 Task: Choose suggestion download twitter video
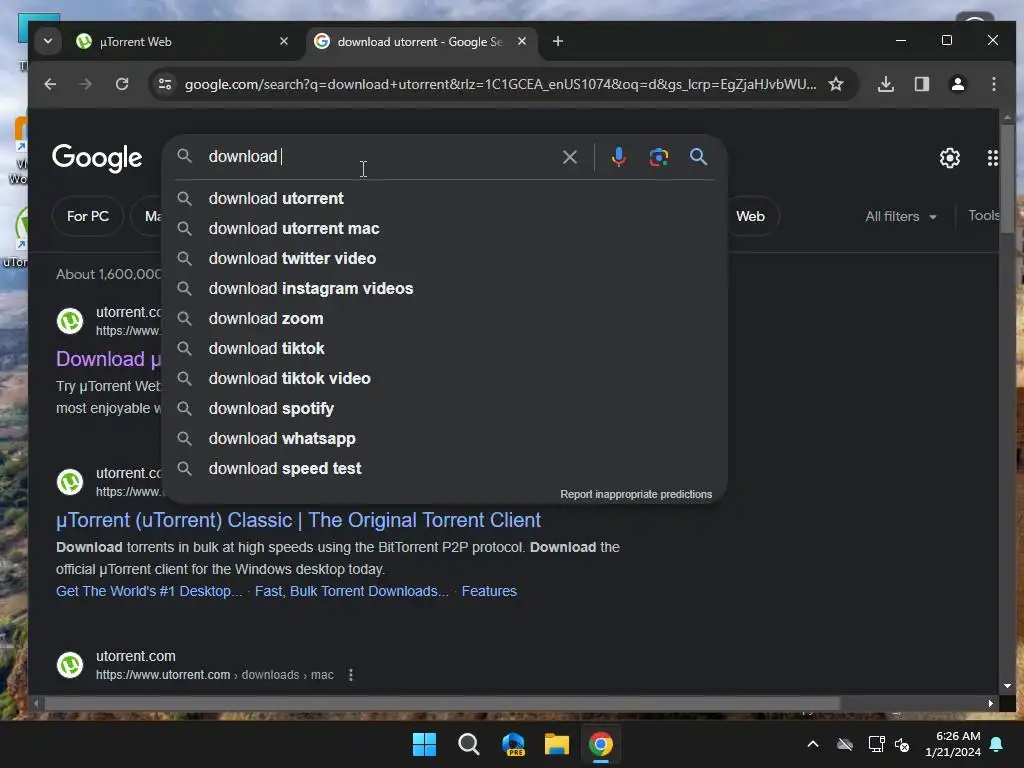click(x=444, y=259)
